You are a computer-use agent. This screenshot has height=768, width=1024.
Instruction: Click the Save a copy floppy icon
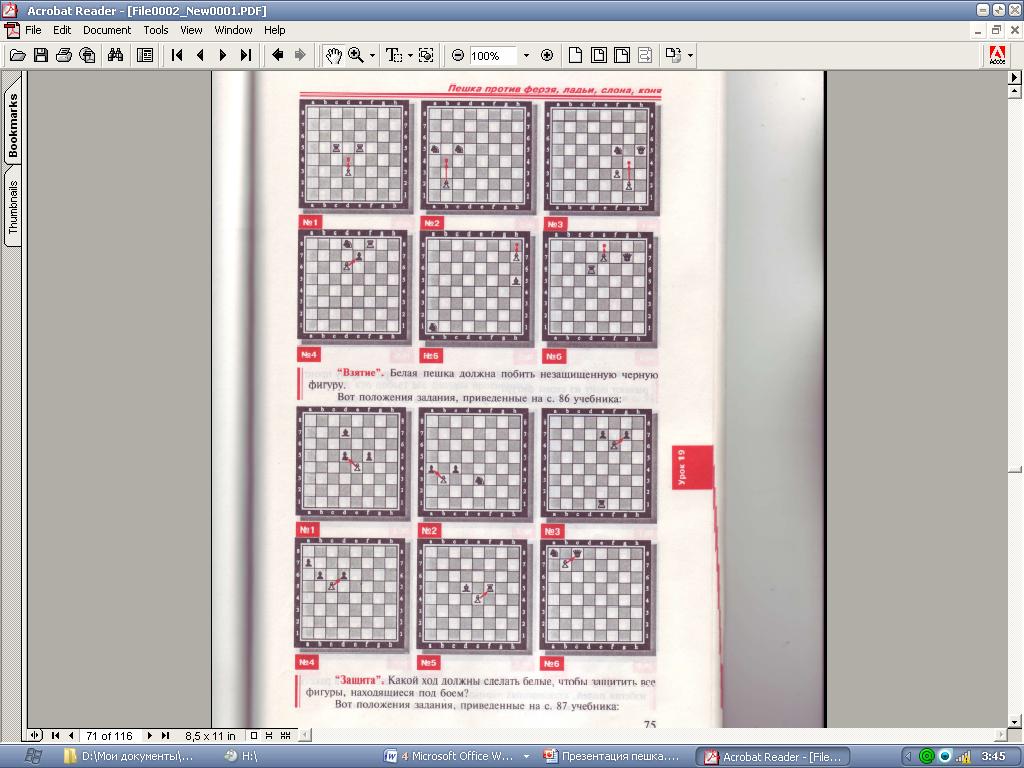40,56
